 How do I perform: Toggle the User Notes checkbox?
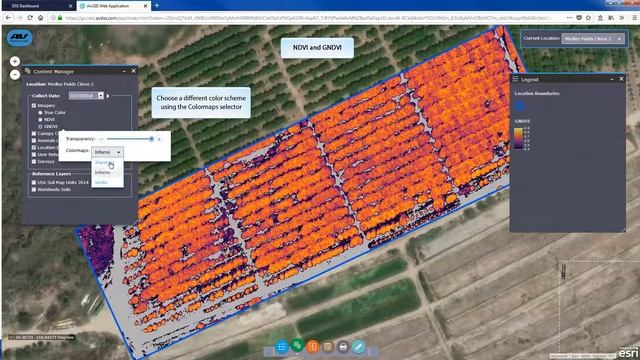coord(34,154)
